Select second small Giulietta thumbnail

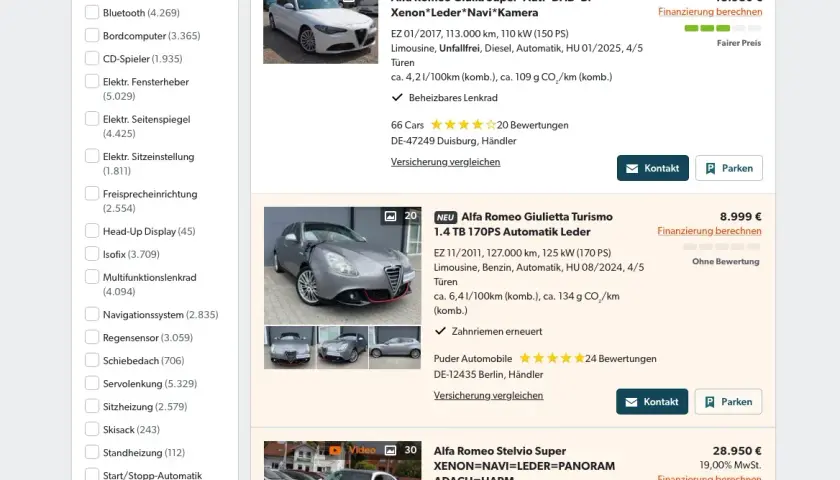click(x=342, y=348)
